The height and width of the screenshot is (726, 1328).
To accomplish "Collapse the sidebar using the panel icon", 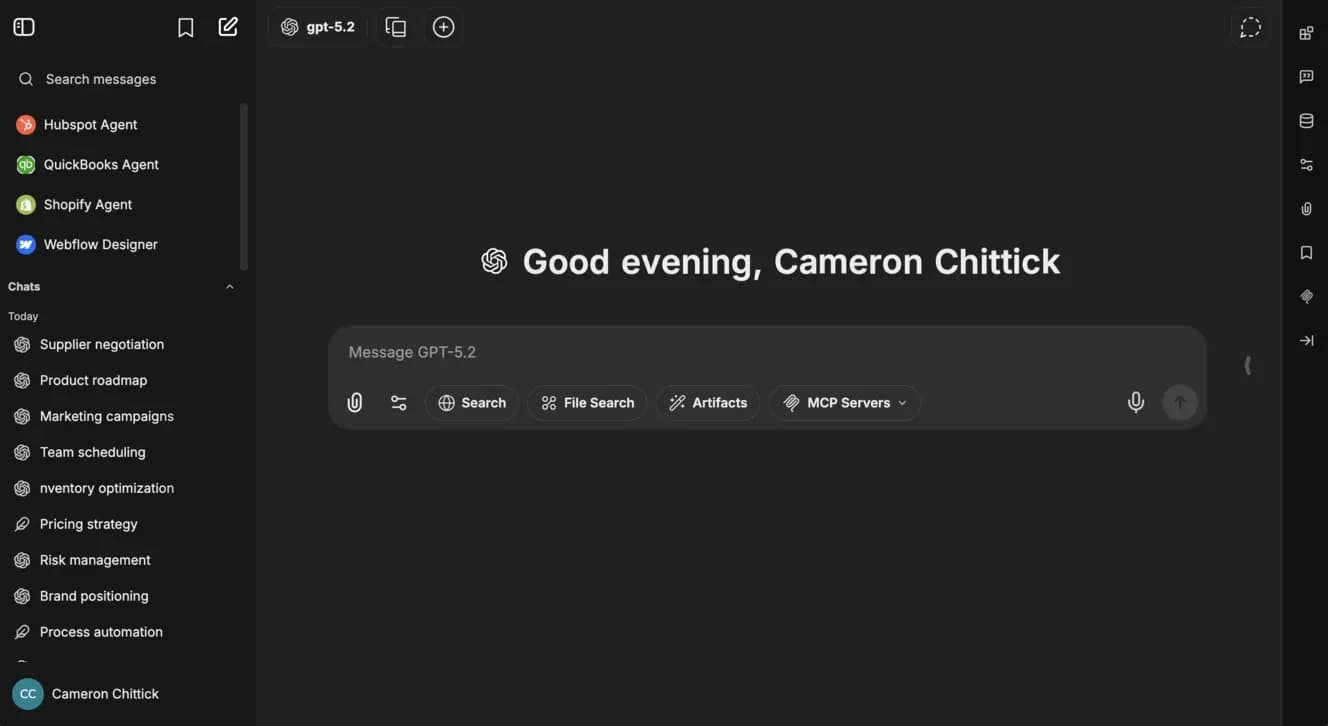I will 23,25.
